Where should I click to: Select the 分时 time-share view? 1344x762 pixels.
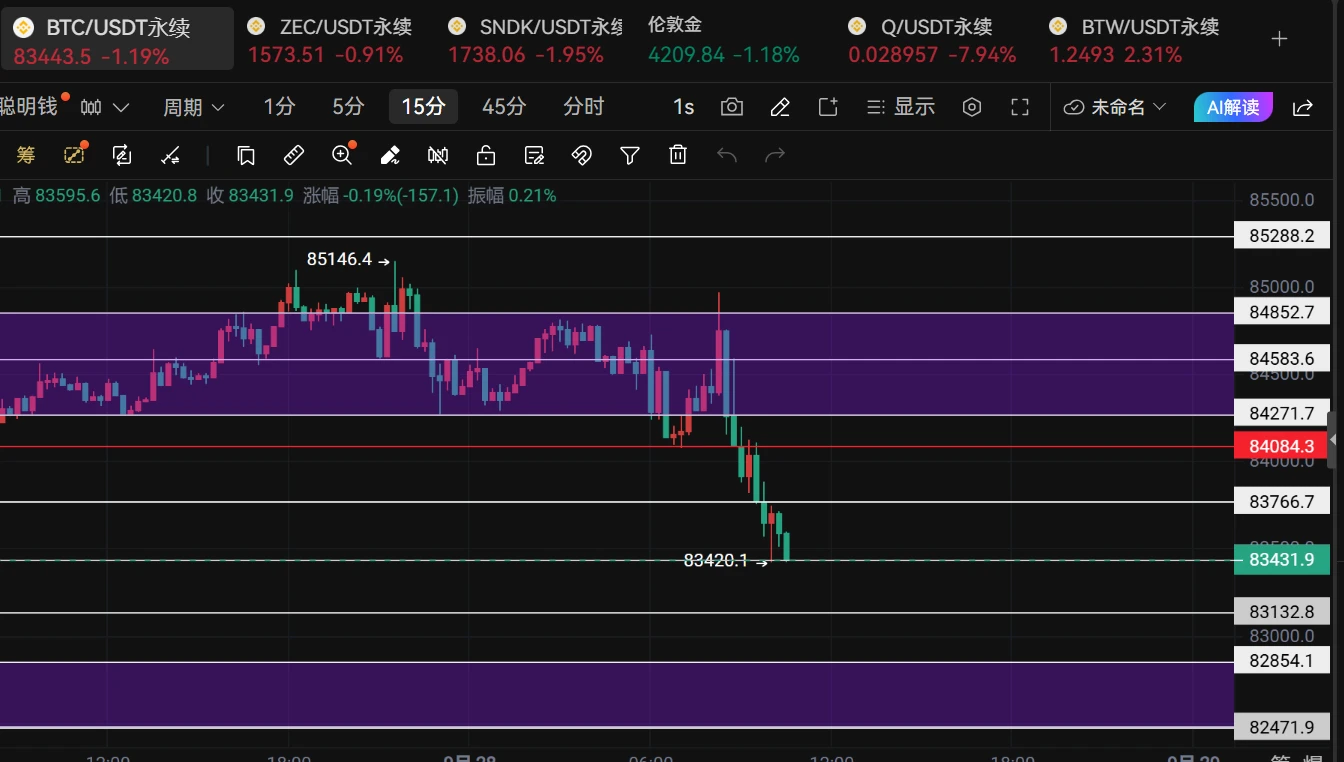584,107
